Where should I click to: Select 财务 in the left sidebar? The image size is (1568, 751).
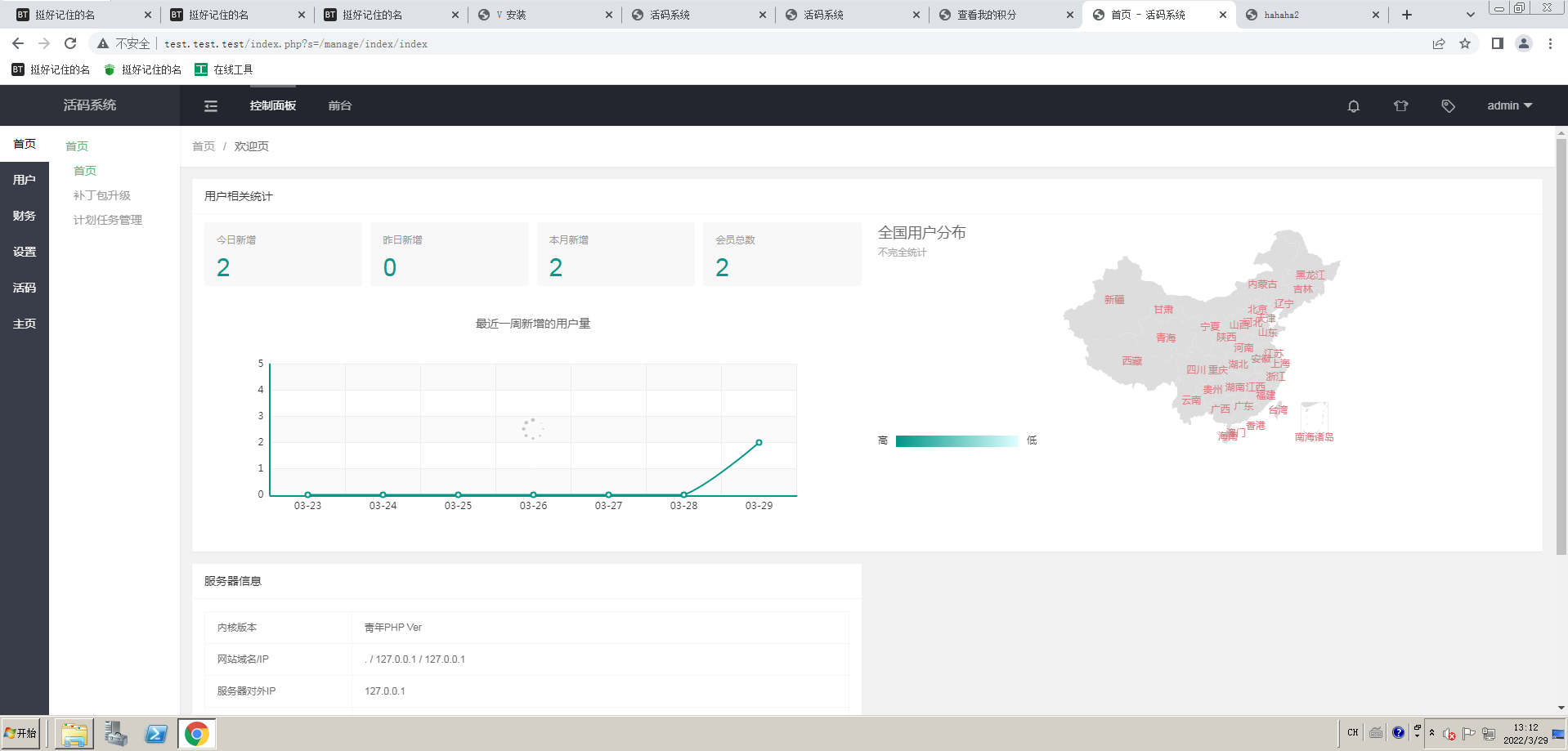pos(25,216)
